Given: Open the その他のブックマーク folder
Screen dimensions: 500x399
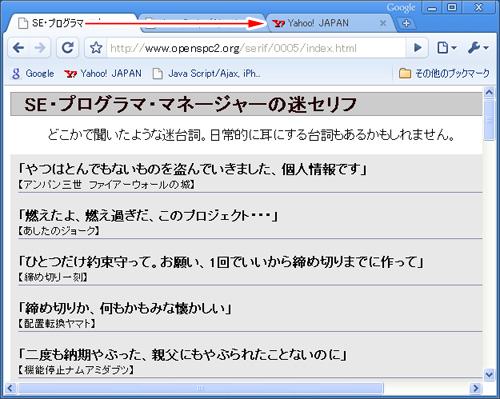Looking at the screenshot, I should coord(444,73).
